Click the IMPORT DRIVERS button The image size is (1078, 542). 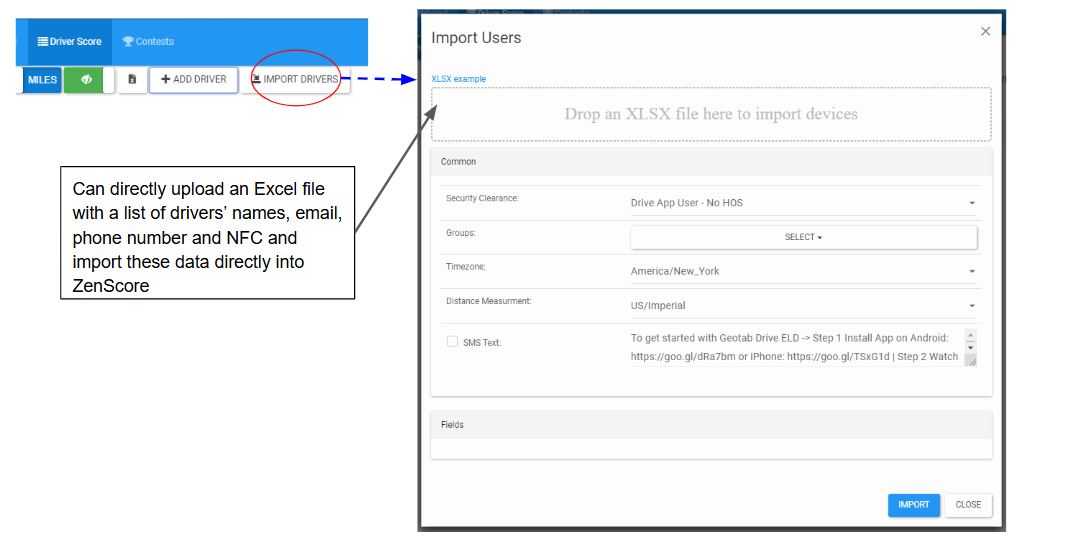[x=295, y=80]
